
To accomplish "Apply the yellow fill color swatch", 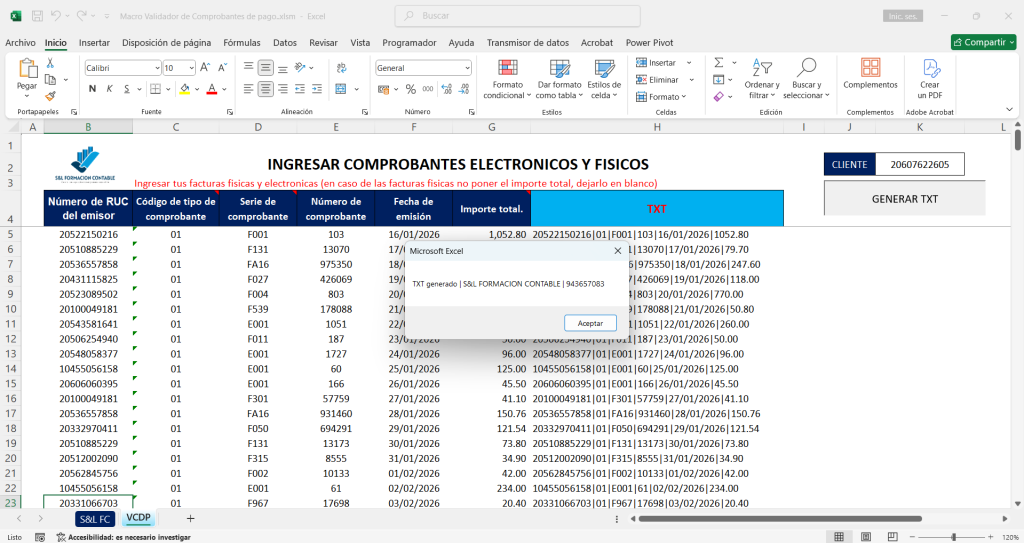I will (x=184, y=88).
